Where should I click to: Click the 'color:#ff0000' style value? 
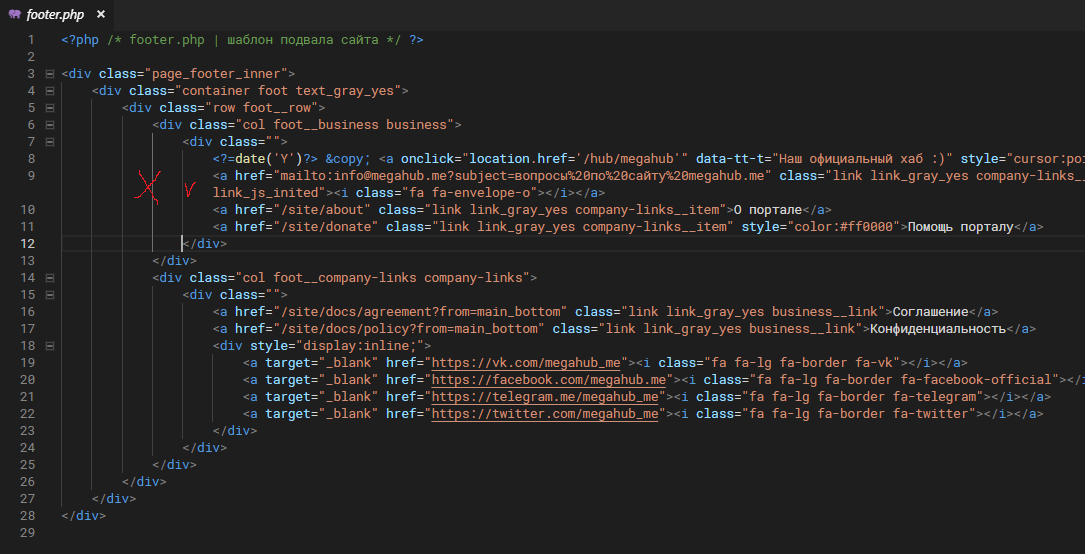pos(843,226)
